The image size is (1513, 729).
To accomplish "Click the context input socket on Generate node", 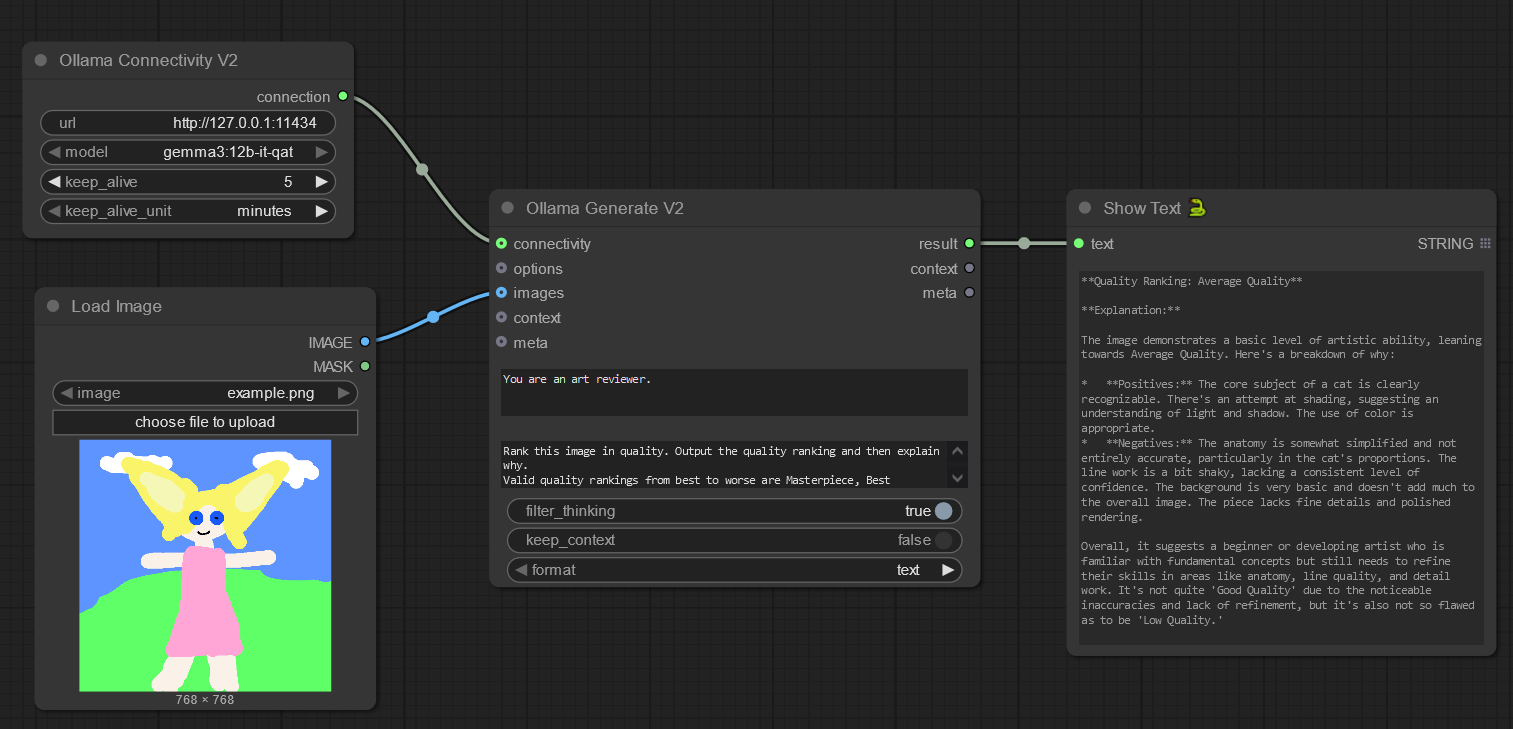I will coord(501,318).
